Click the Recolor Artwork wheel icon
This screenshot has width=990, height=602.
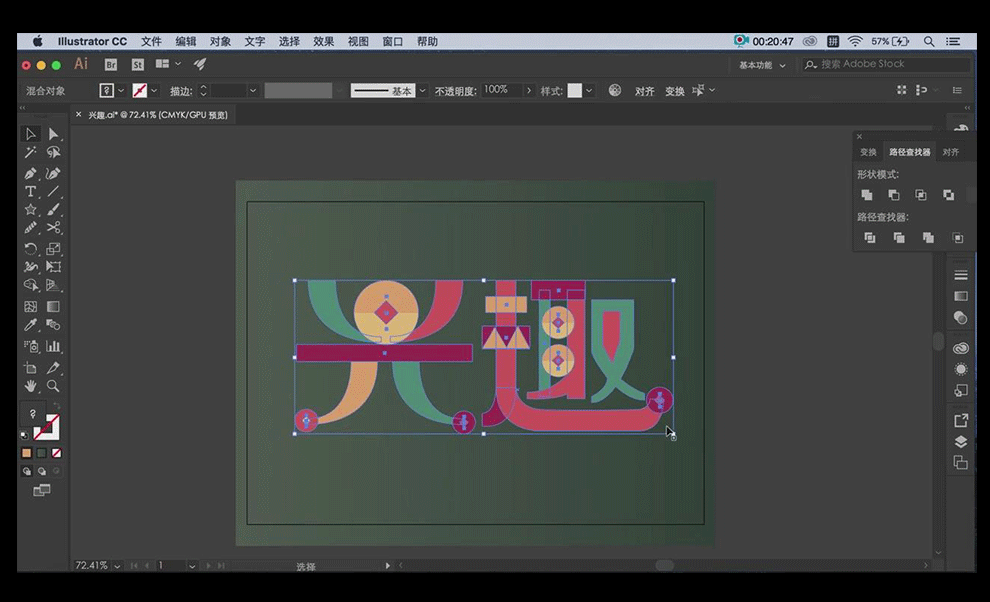[615, 90]
